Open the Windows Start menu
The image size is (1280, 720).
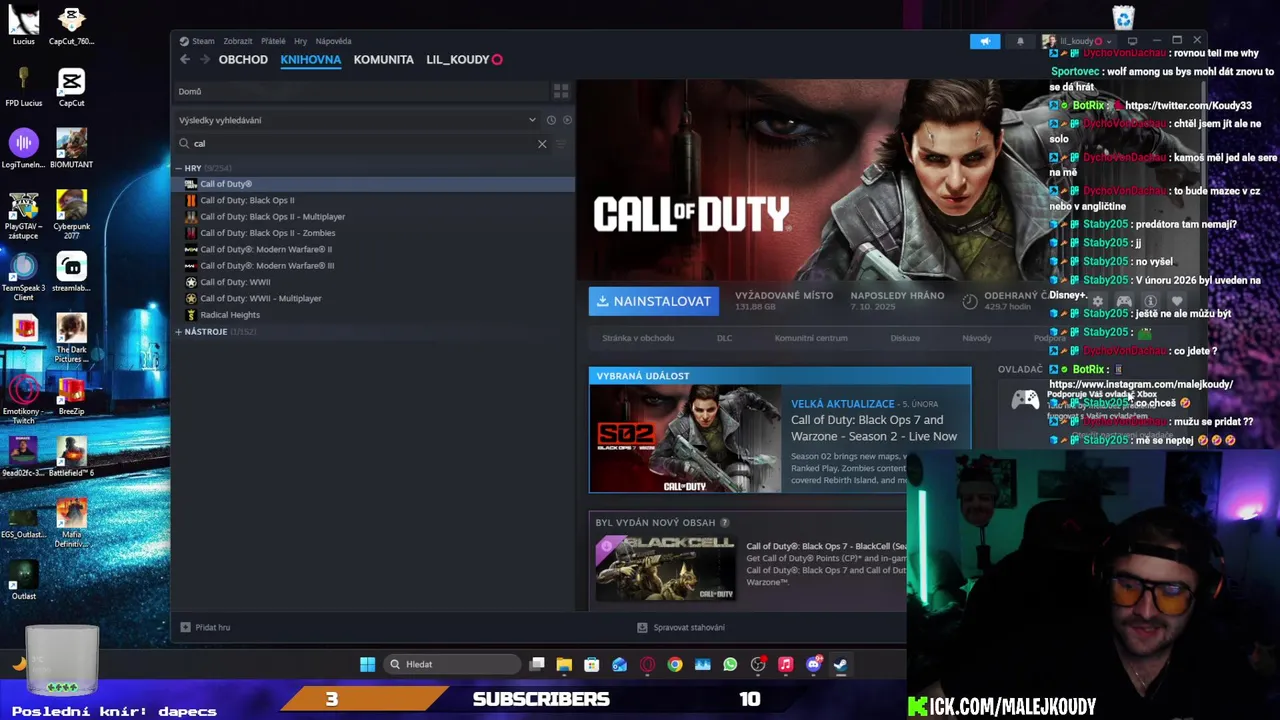click(x=367, y=664)
